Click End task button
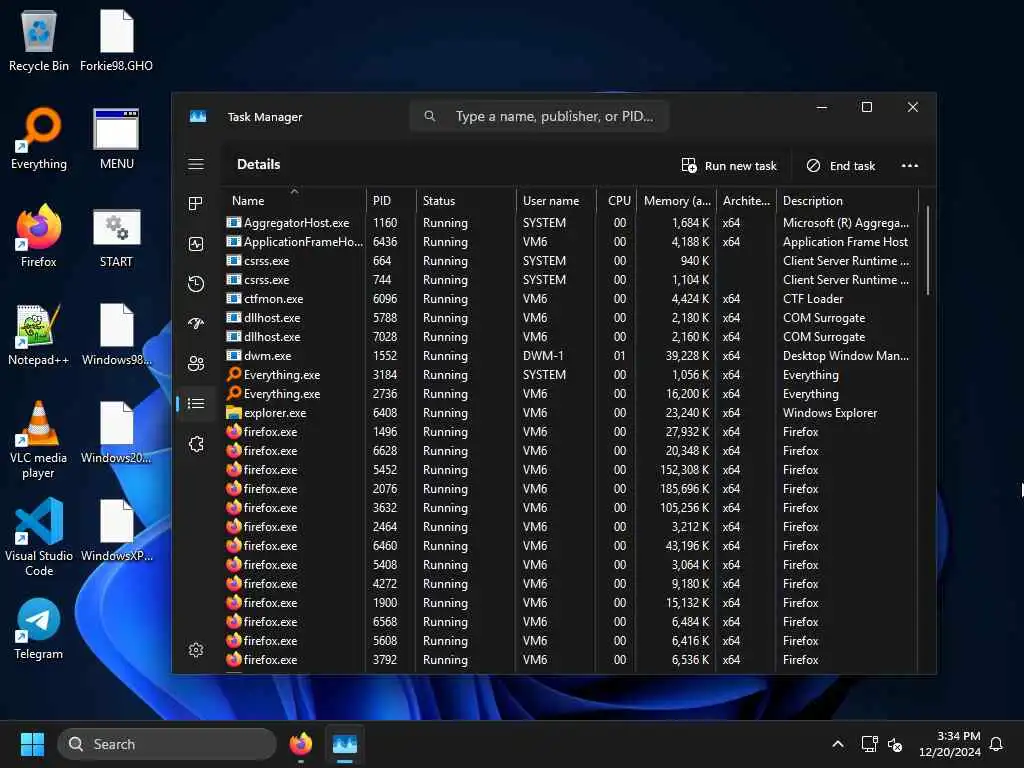This screenshot has width=1024, height=768. coord(840,166)
